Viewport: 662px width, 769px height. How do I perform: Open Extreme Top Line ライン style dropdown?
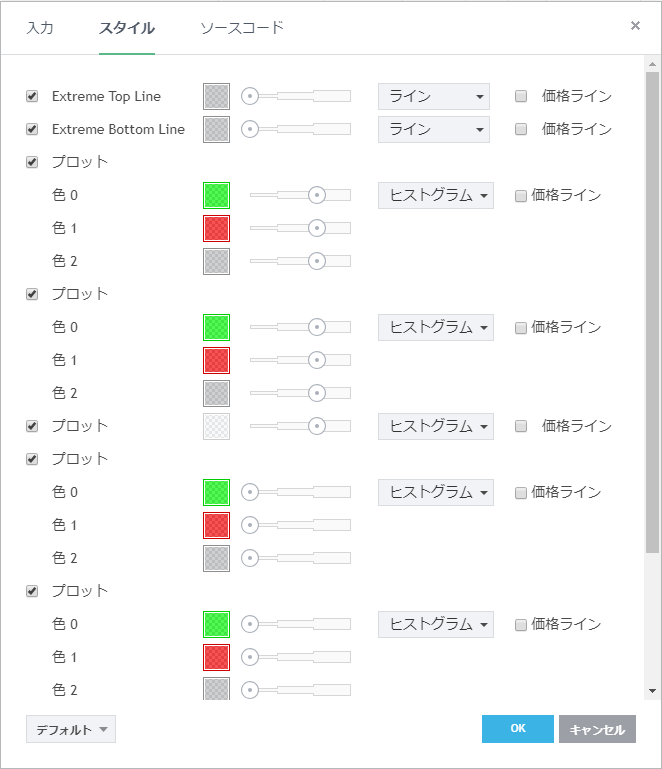click(433, 96)
